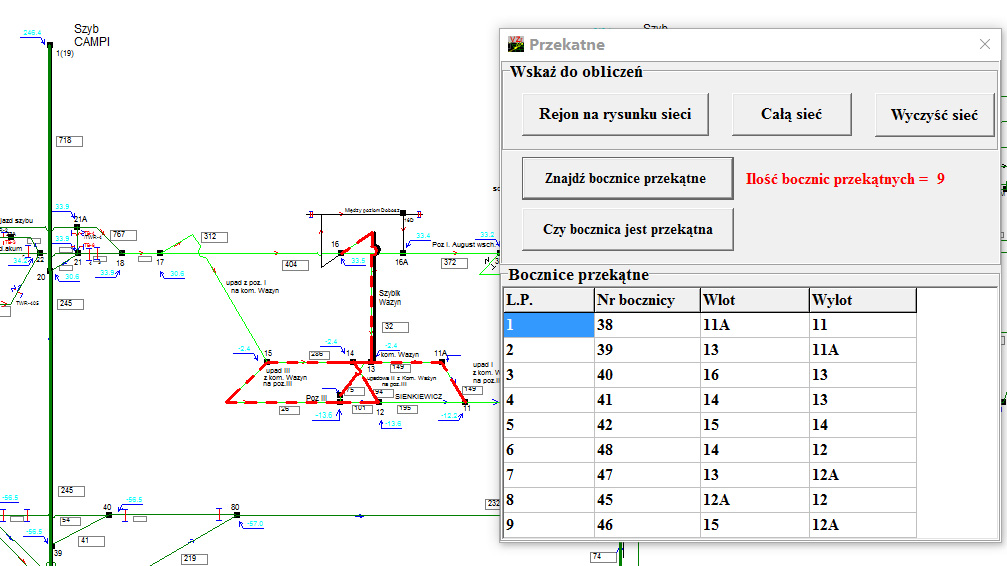Click node 18 on the network diagram

121,253
